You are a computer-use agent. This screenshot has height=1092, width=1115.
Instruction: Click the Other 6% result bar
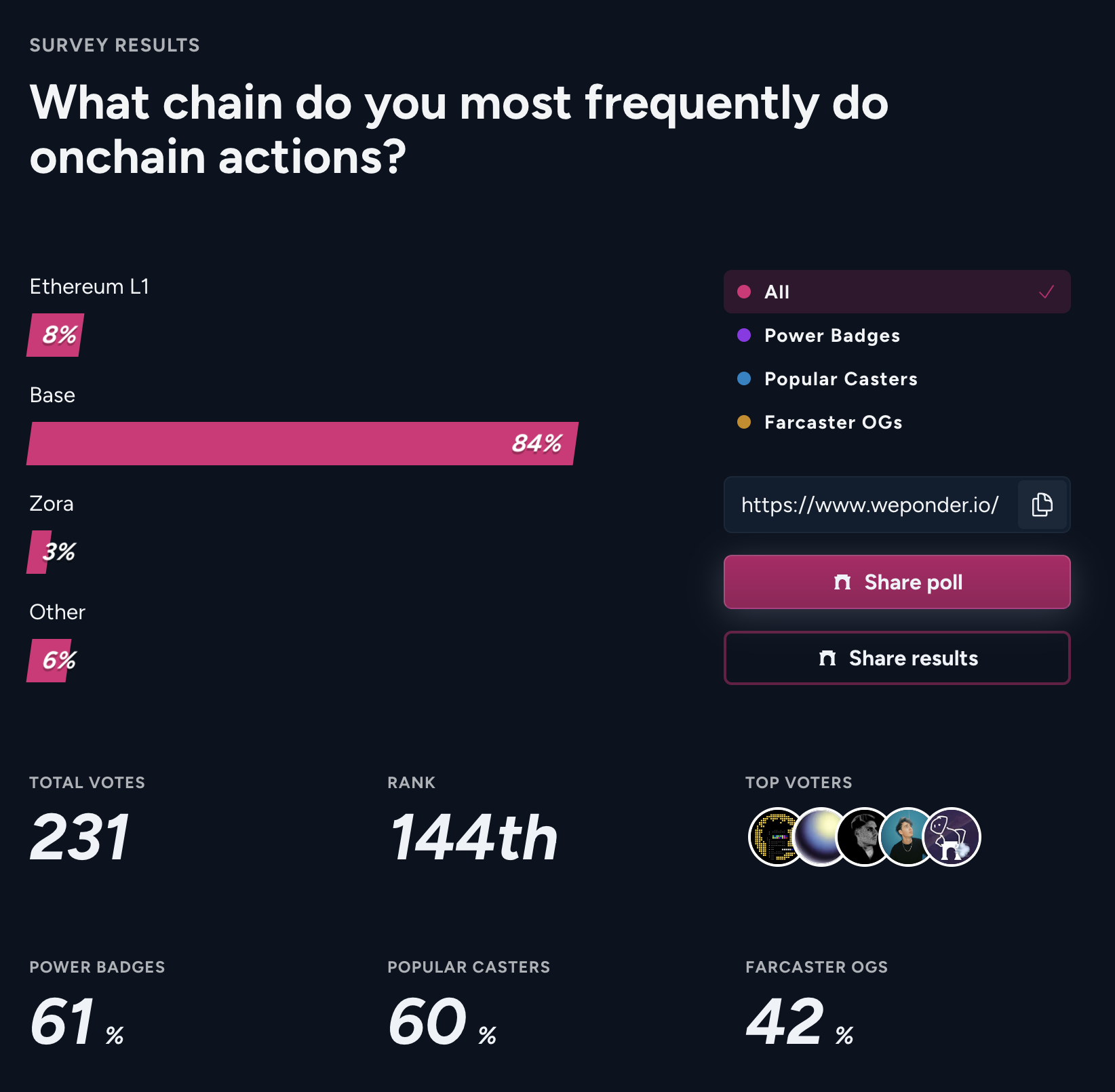pos(50,661)
